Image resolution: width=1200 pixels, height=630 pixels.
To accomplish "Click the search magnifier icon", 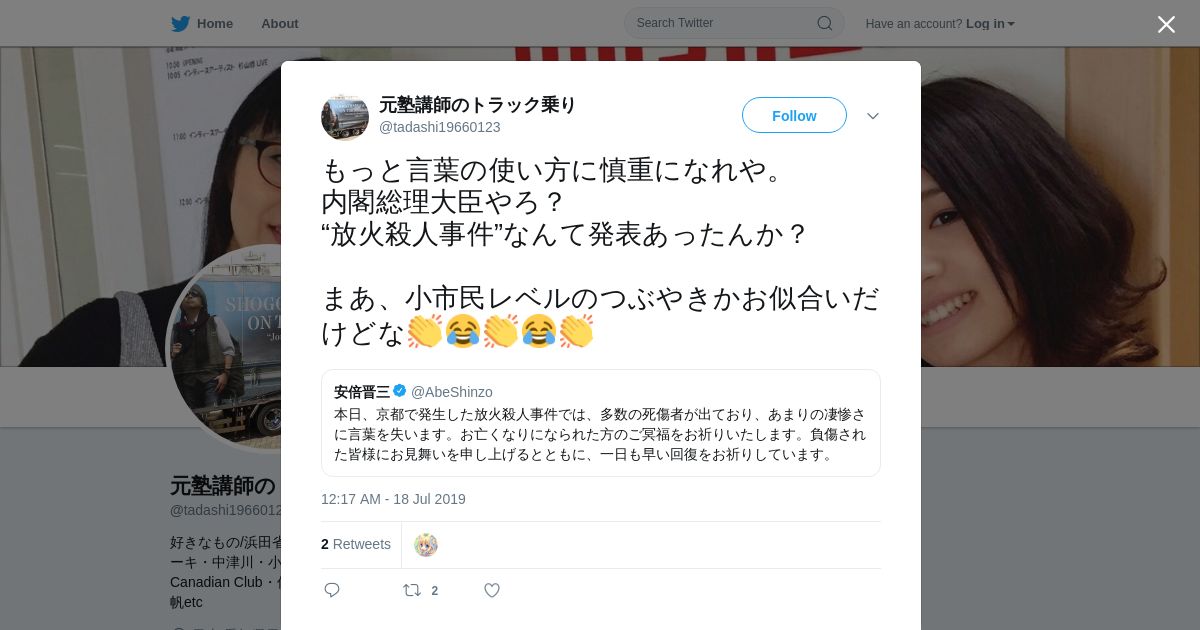I will (x=825, y=23).
